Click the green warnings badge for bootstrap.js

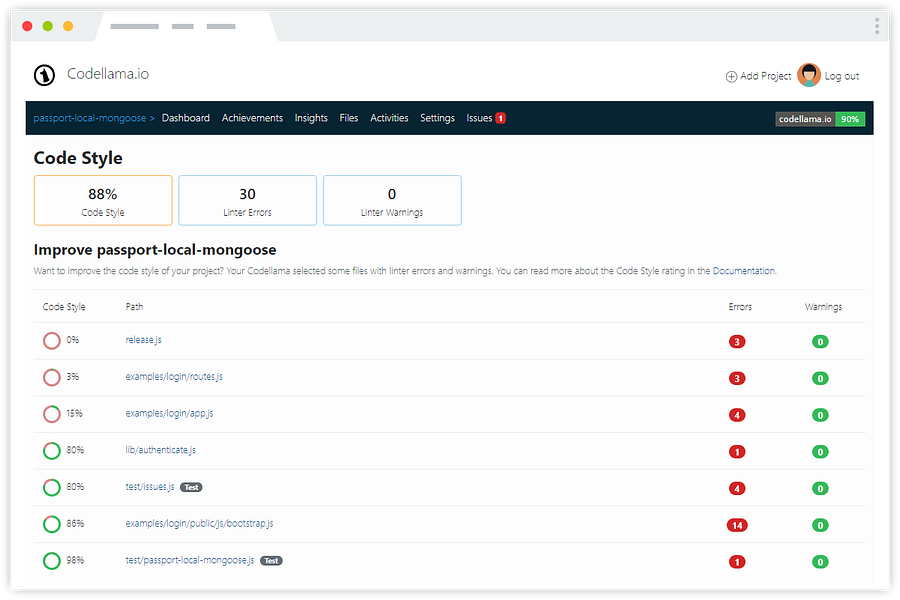point(820,525)
